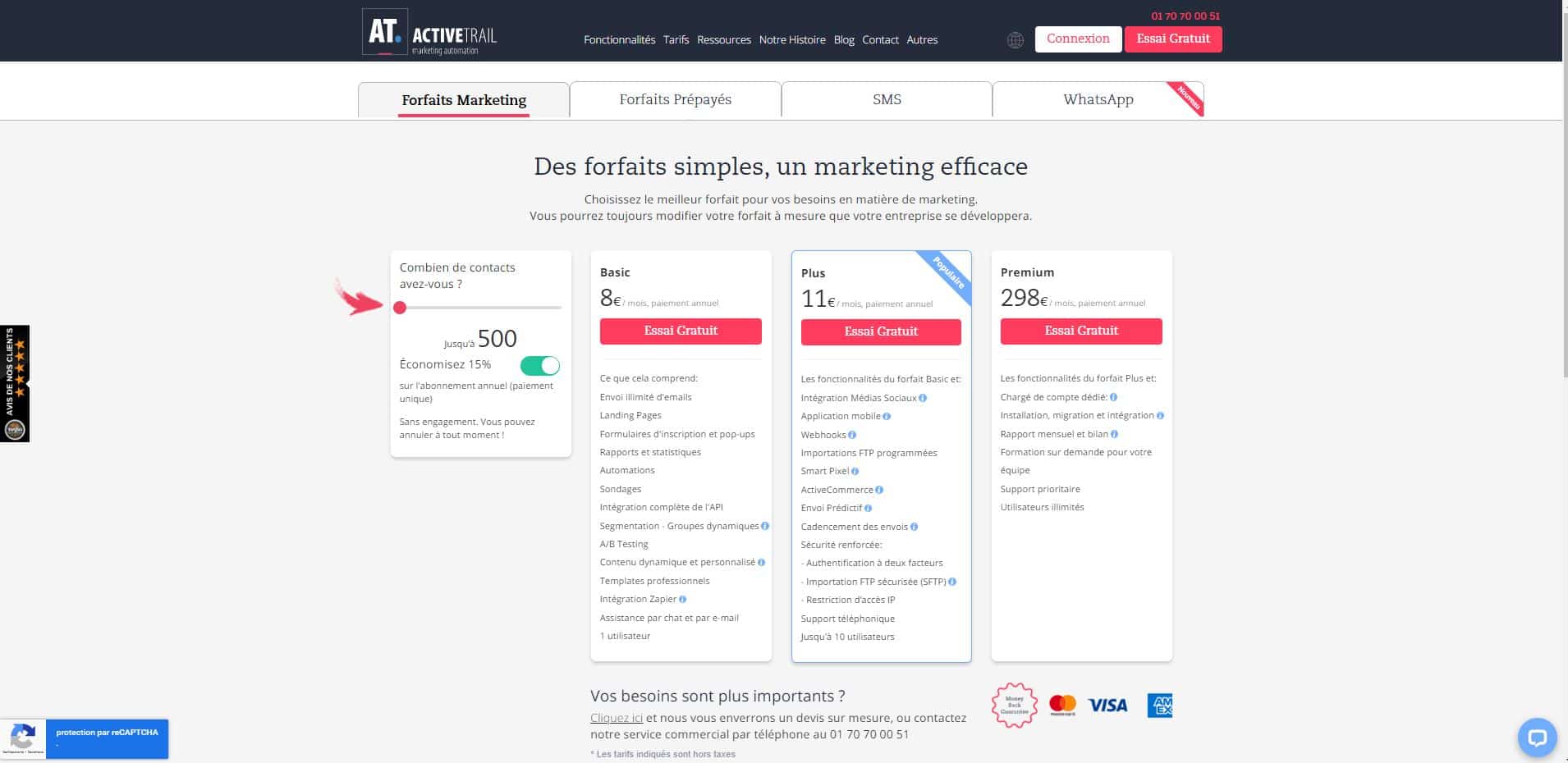Start Essai Gratuit for the Premium plan
The width and height of the screenshot is (1568, 763).
(1080, 331)
